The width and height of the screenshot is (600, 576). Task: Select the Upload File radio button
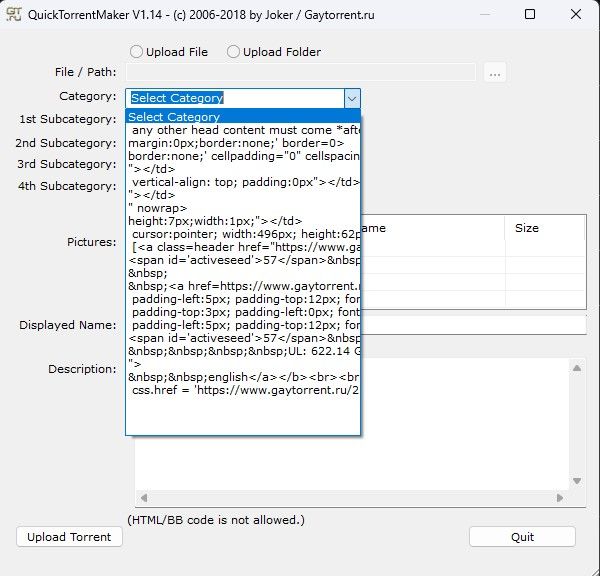[136, 52]
